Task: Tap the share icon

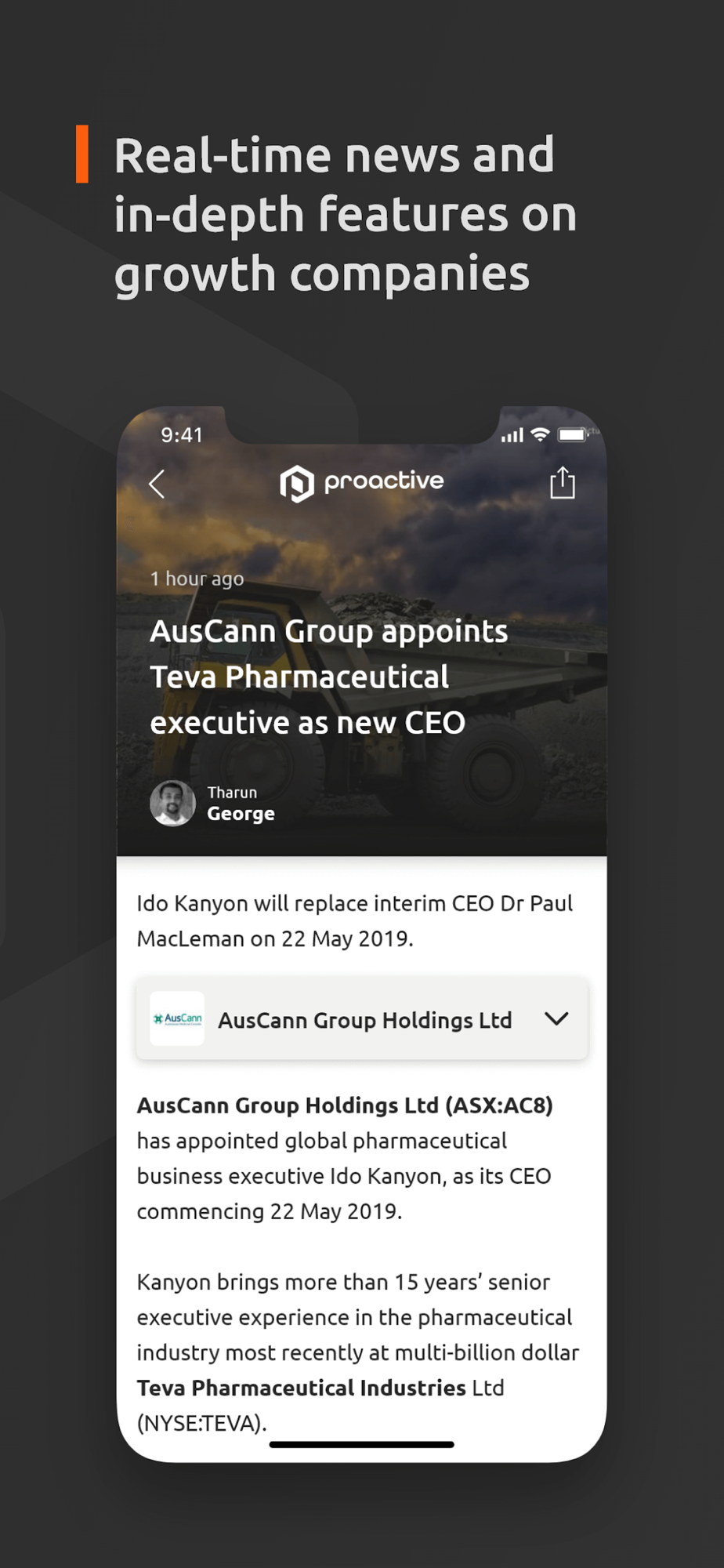Action: (562, 482)
